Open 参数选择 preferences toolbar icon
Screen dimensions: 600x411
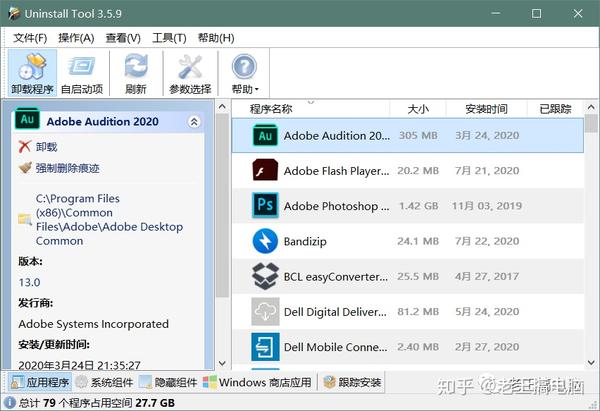pyautogui.click(x=190, y=73)
